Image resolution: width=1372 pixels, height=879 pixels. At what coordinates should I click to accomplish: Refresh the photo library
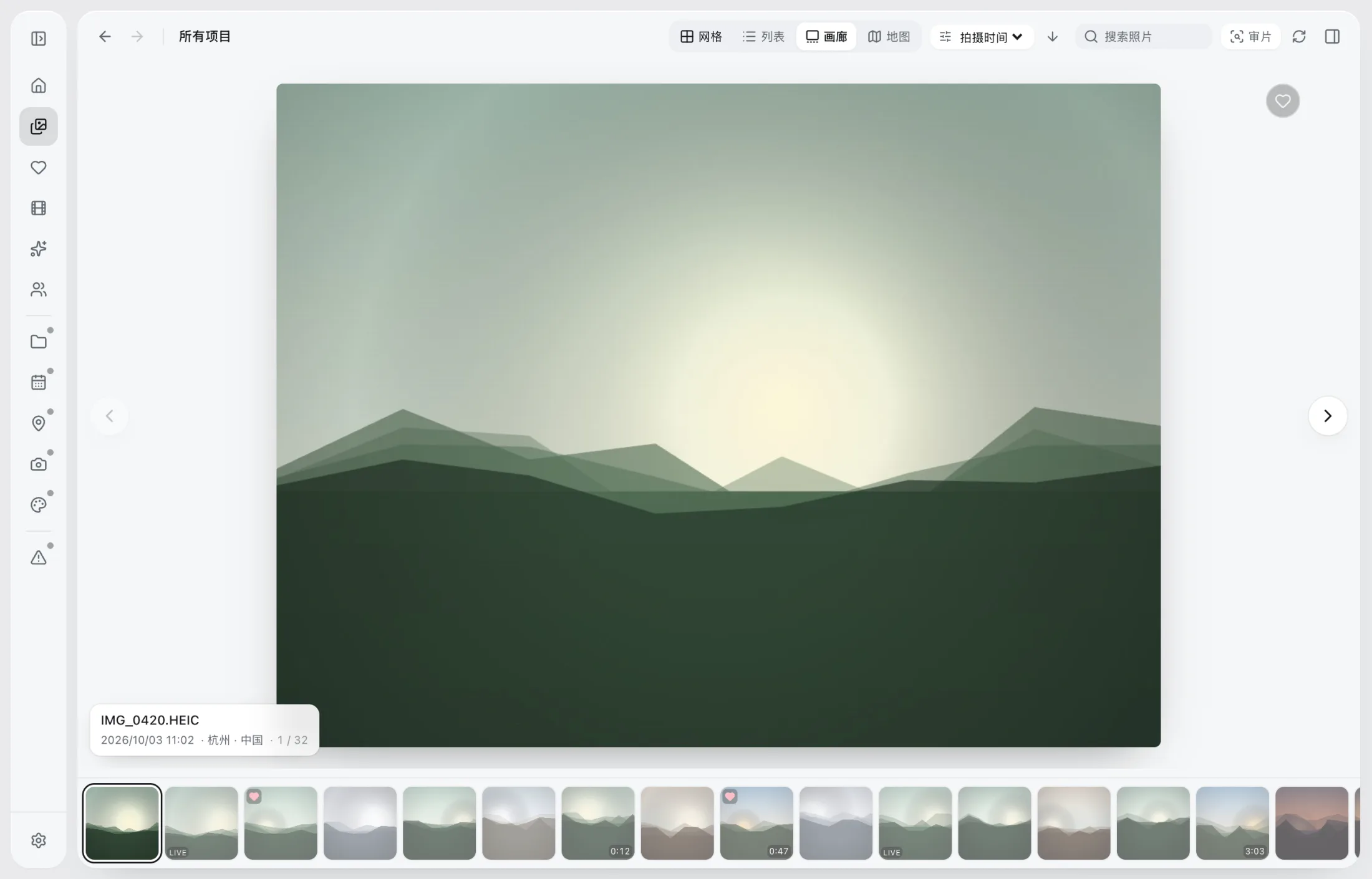tap(1299, 37)
